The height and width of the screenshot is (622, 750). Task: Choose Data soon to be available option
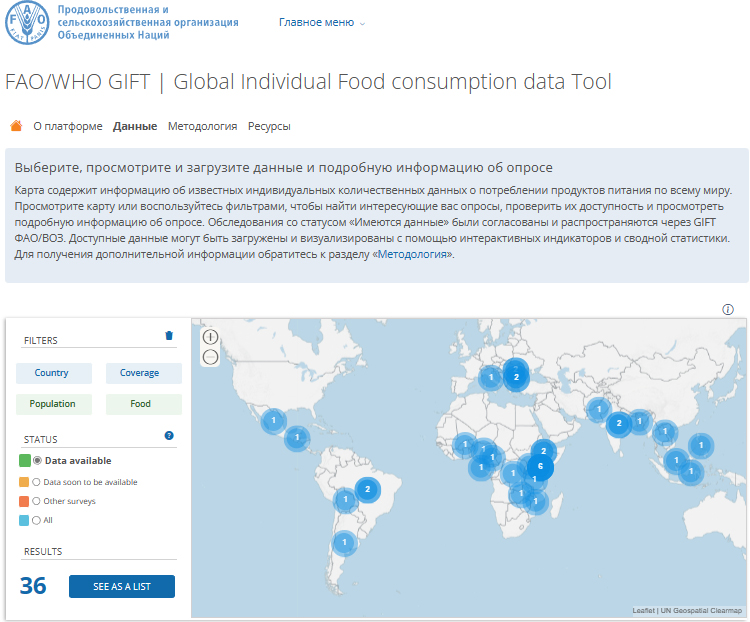click(37, 482)
